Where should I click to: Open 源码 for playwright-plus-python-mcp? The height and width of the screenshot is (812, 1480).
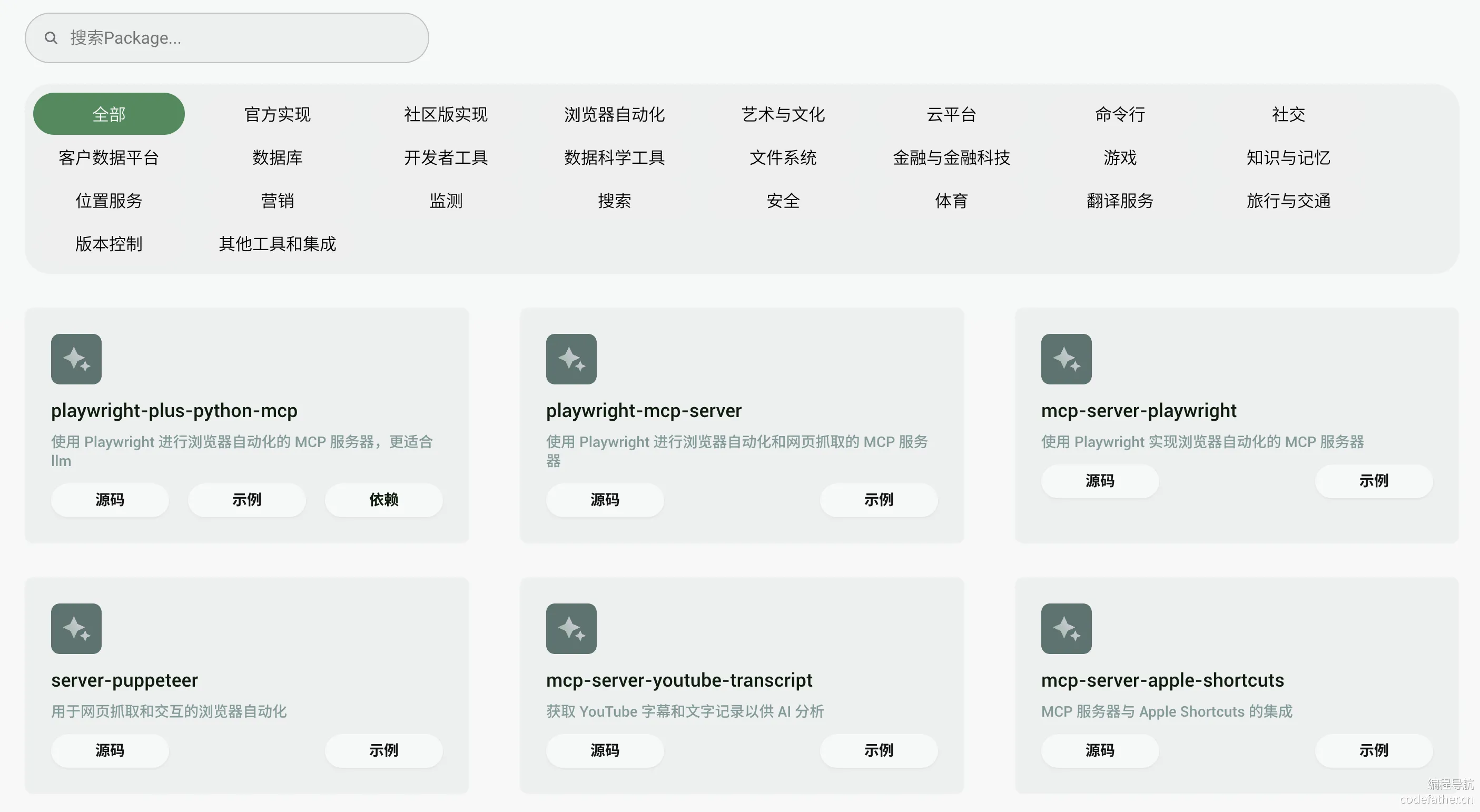tap(110, 500)
